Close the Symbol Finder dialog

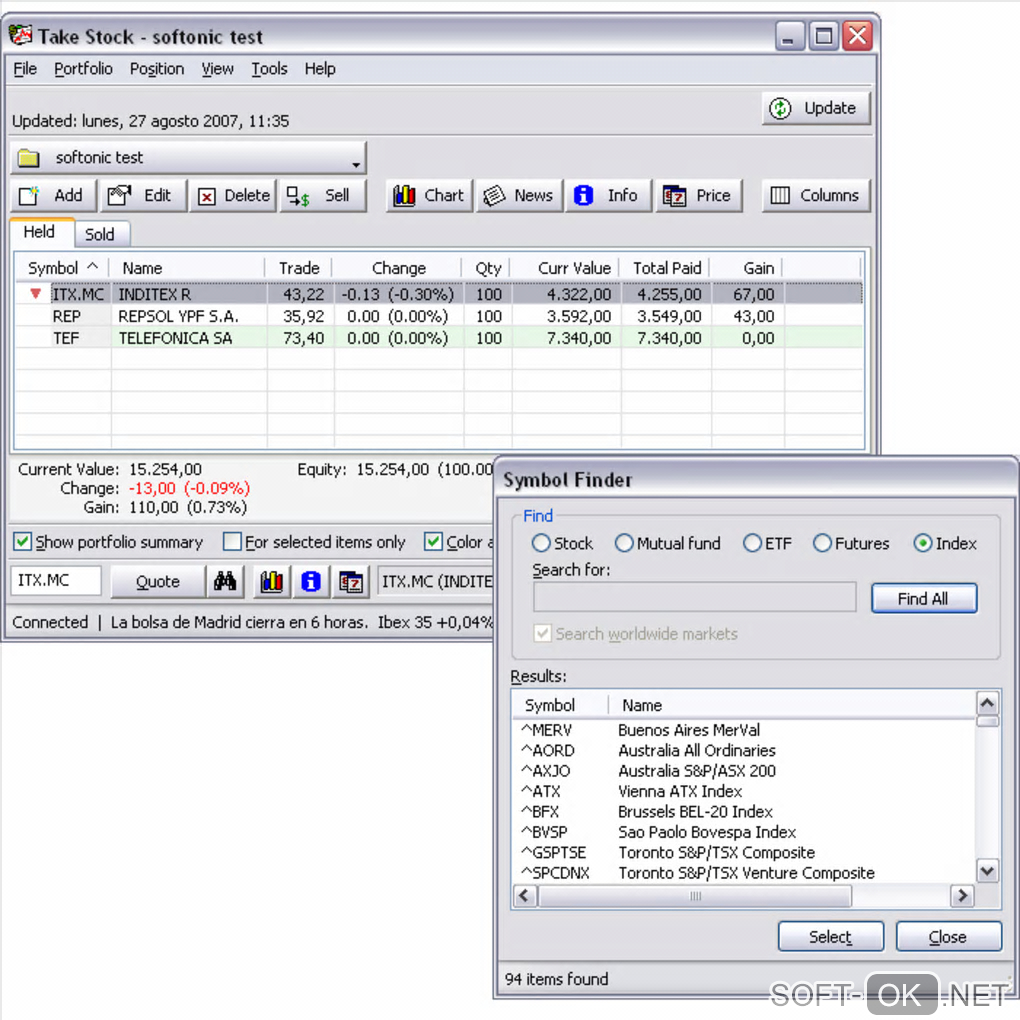[948, 937]
